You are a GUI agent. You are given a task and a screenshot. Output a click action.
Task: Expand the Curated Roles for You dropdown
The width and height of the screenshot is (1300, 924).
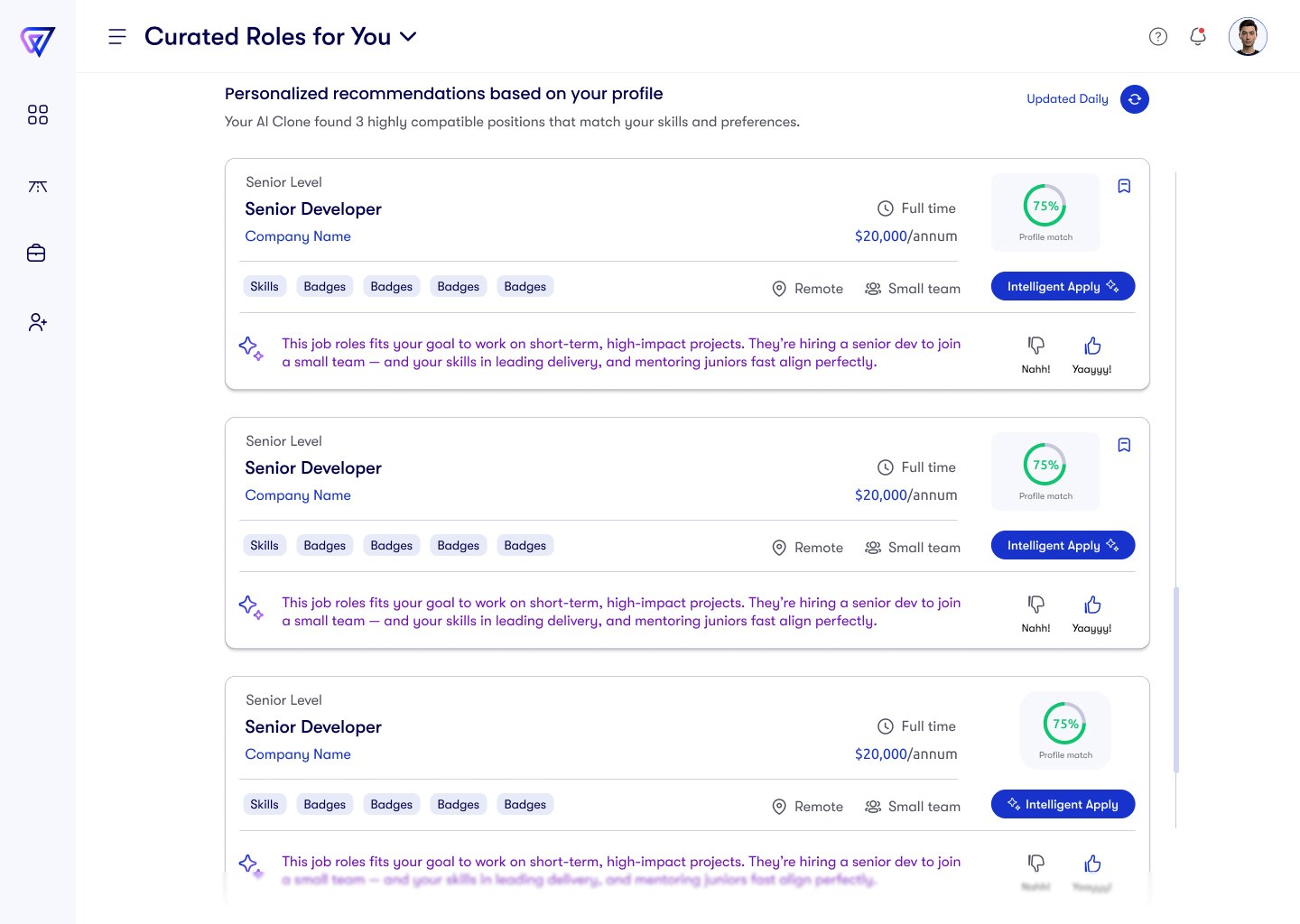click(x=407, y=38)
